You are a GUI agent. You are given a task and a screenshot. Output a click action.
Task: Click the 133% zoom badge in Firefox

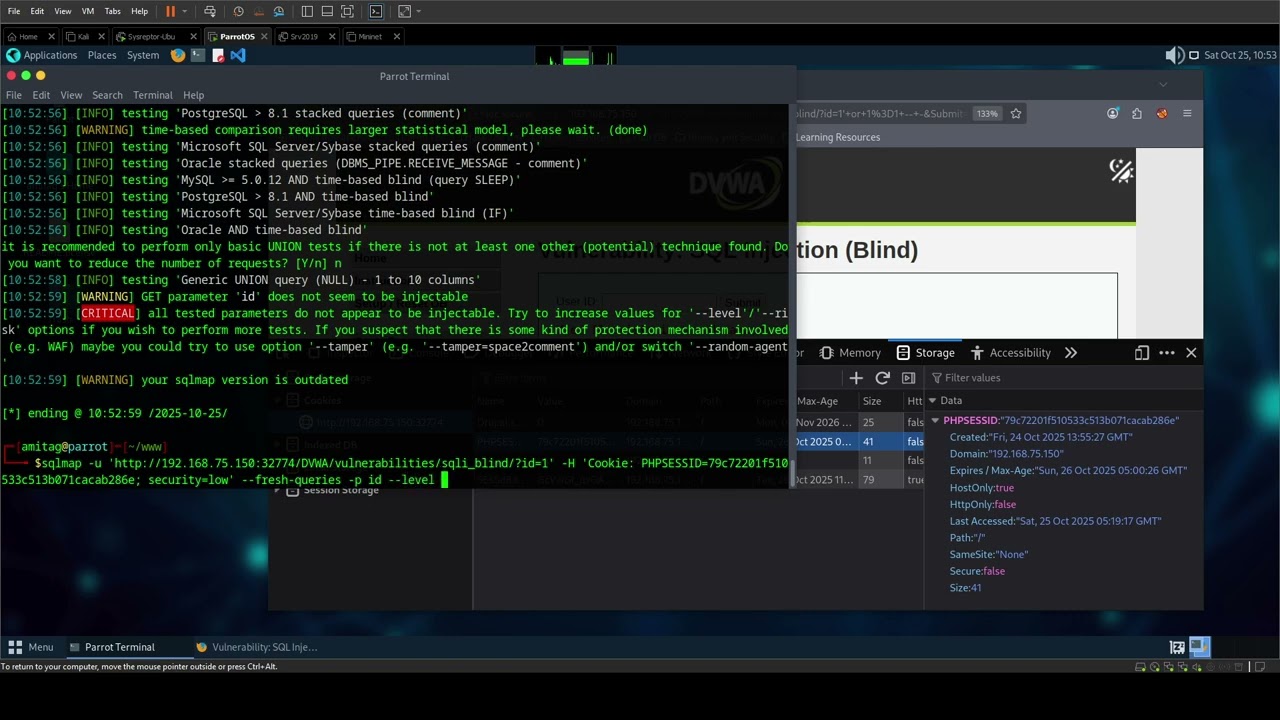(x=987, y=114)
